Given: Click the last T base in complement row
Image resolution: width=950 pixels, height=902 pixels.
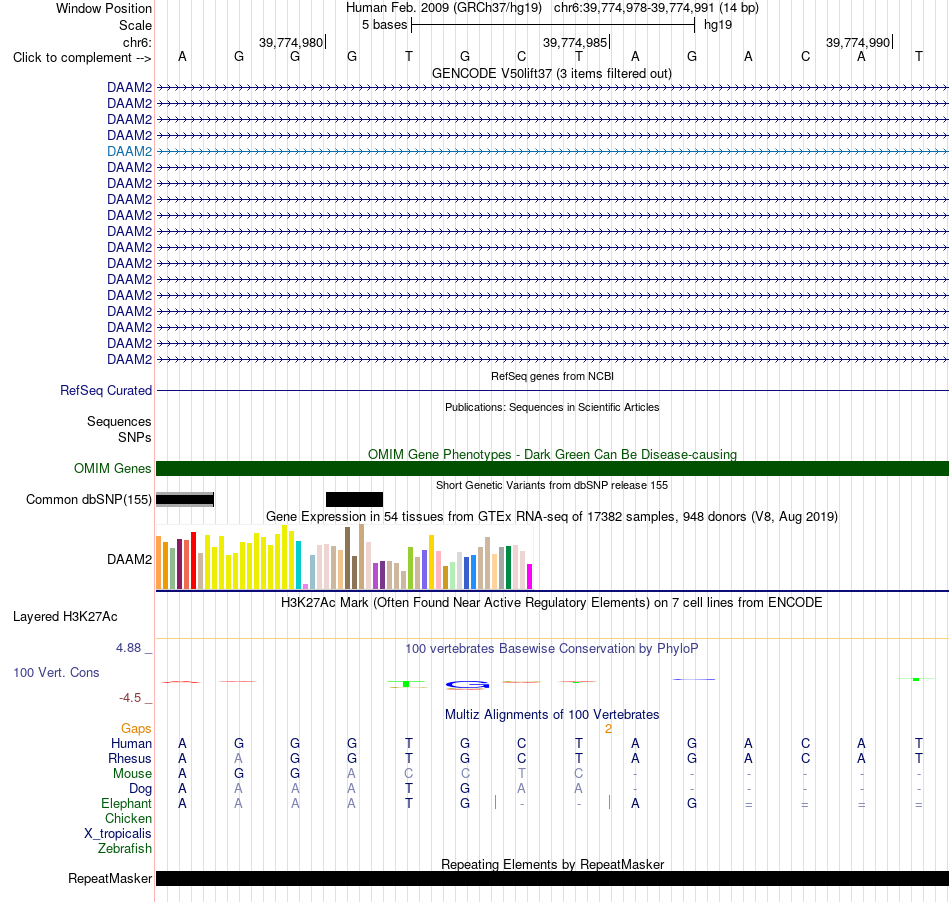Looking at the screenshot, I should point(919,56).
